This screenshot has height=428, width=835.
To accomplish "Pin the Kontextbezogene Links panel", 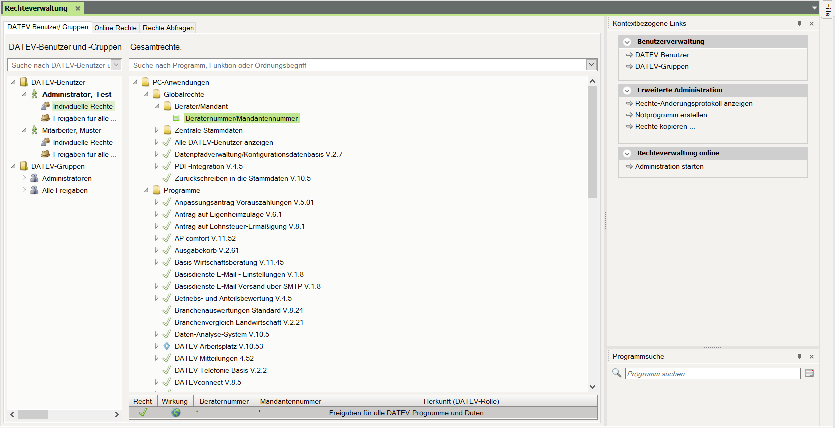I will (x=799, y=22).
